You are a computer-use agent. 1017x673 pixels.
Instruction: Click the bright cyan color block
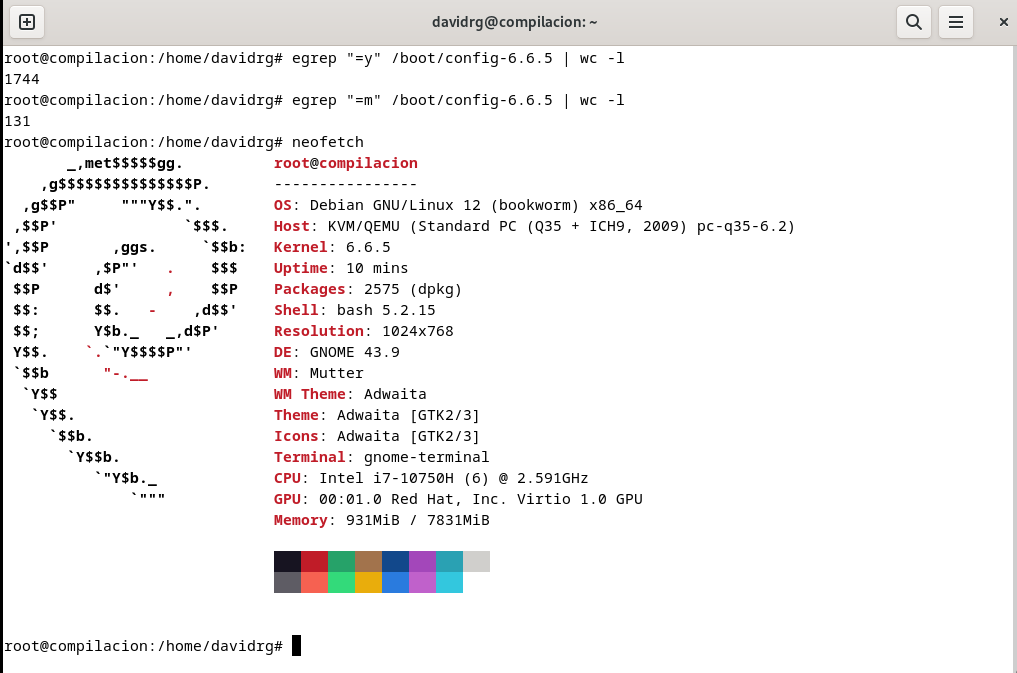449,582
